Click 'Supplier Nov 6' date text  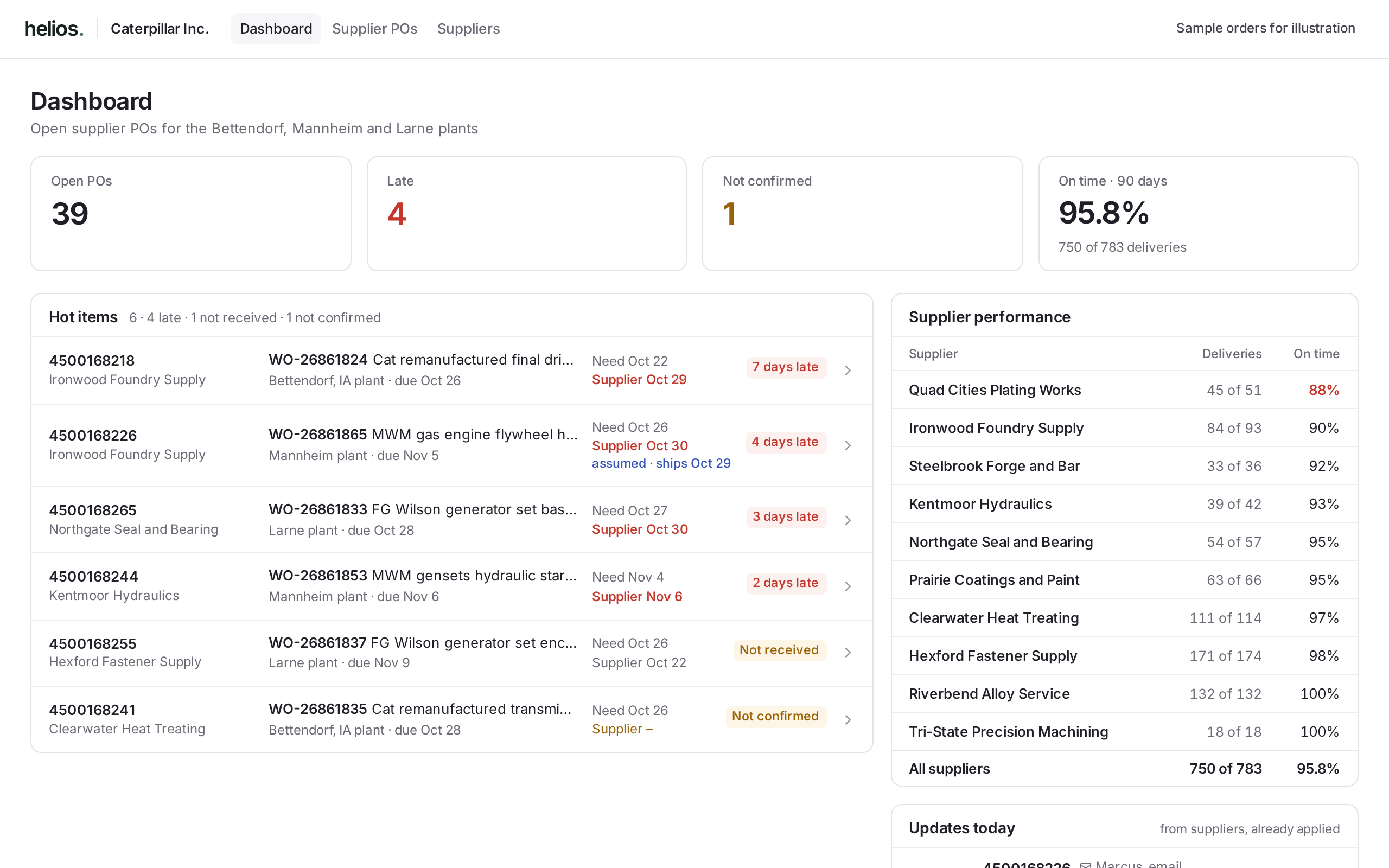[637, 597]
